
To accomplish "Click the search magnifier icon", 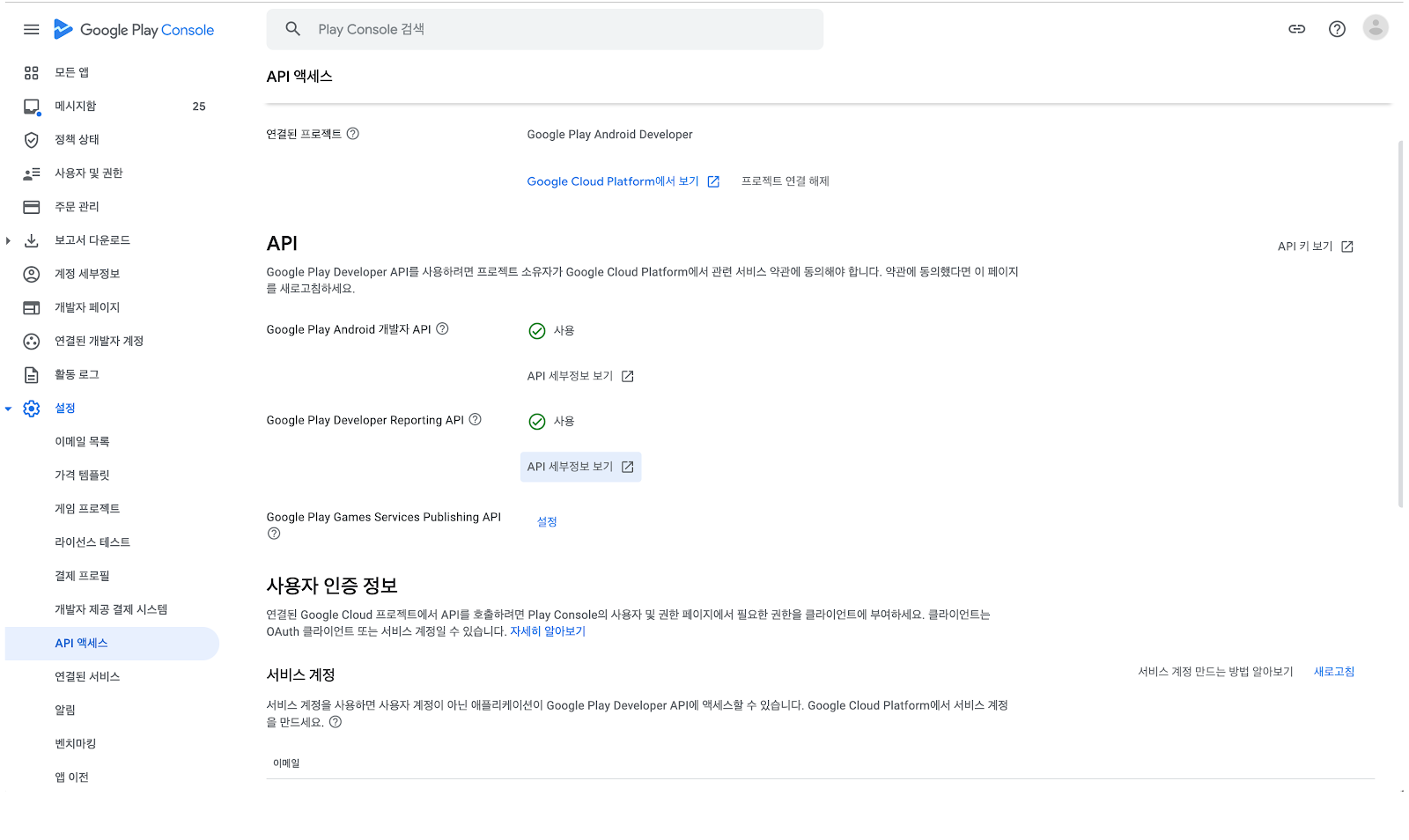I will pyautogui.click(x=293, y=29).
